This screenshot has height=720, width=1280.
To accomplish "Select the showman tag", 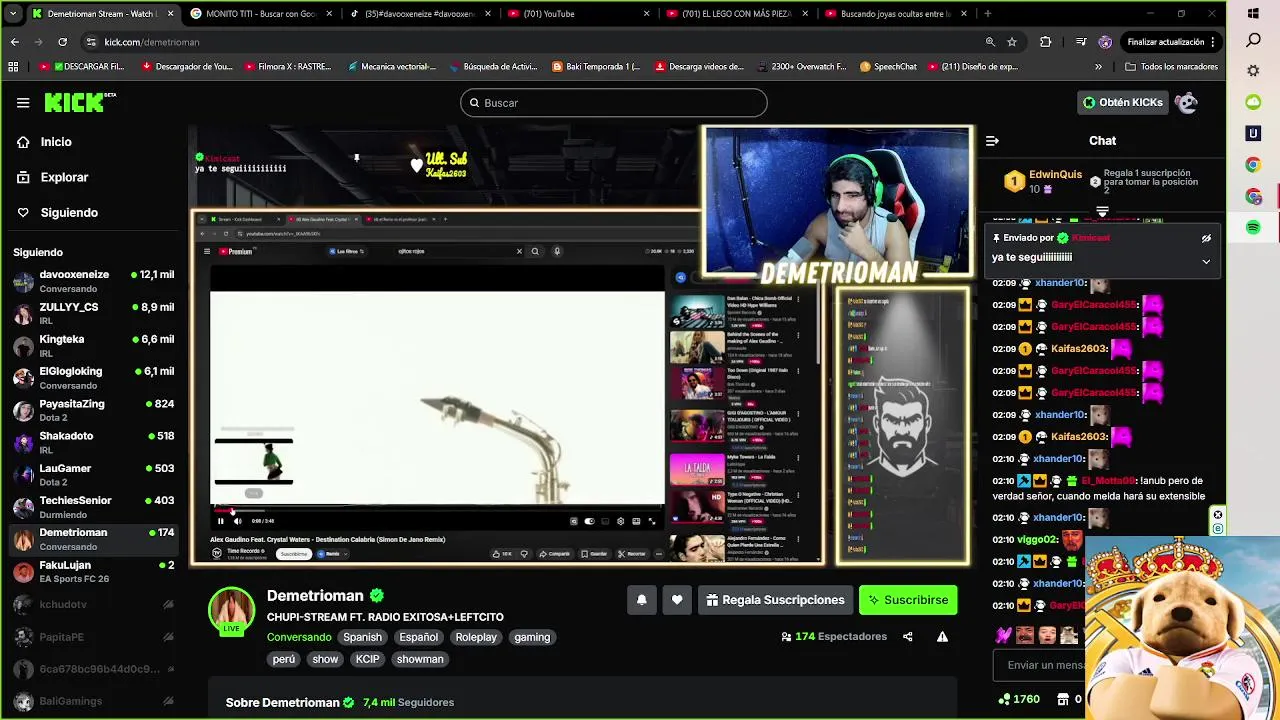I will coord(420,659).
